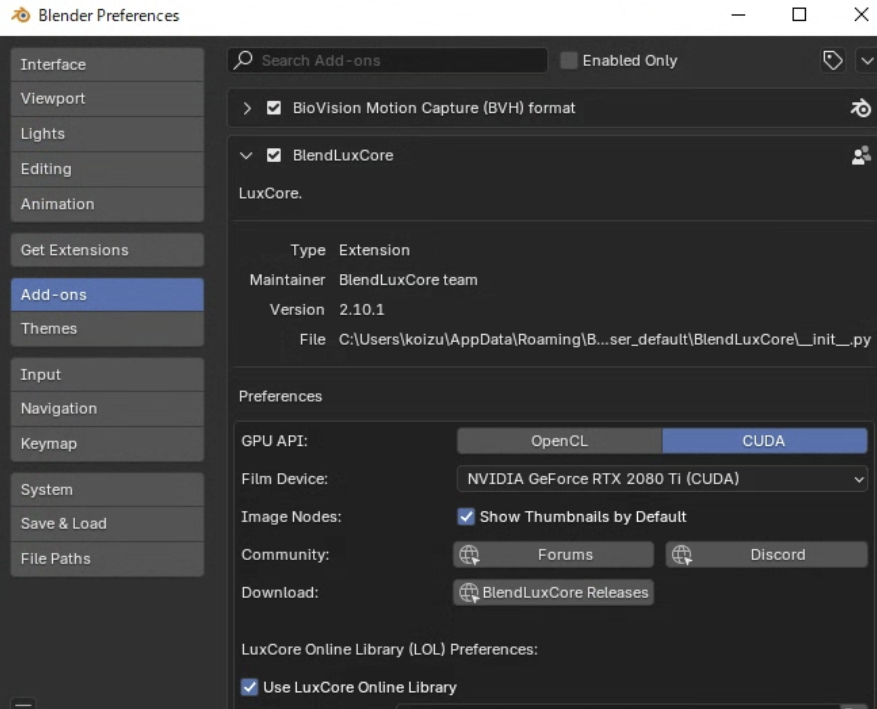Click the tag filter icon beside search
The width and height of the screenshot is (877, 709).
coord(832,61)
